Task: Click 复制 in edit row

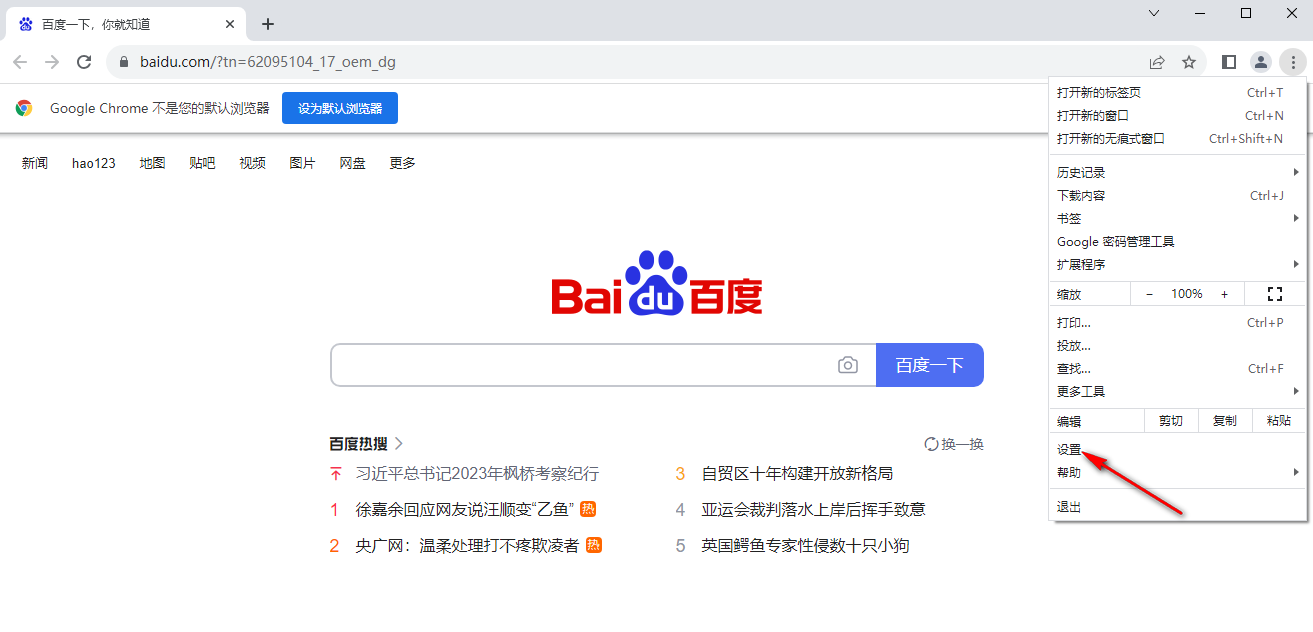Action: 1225,421
